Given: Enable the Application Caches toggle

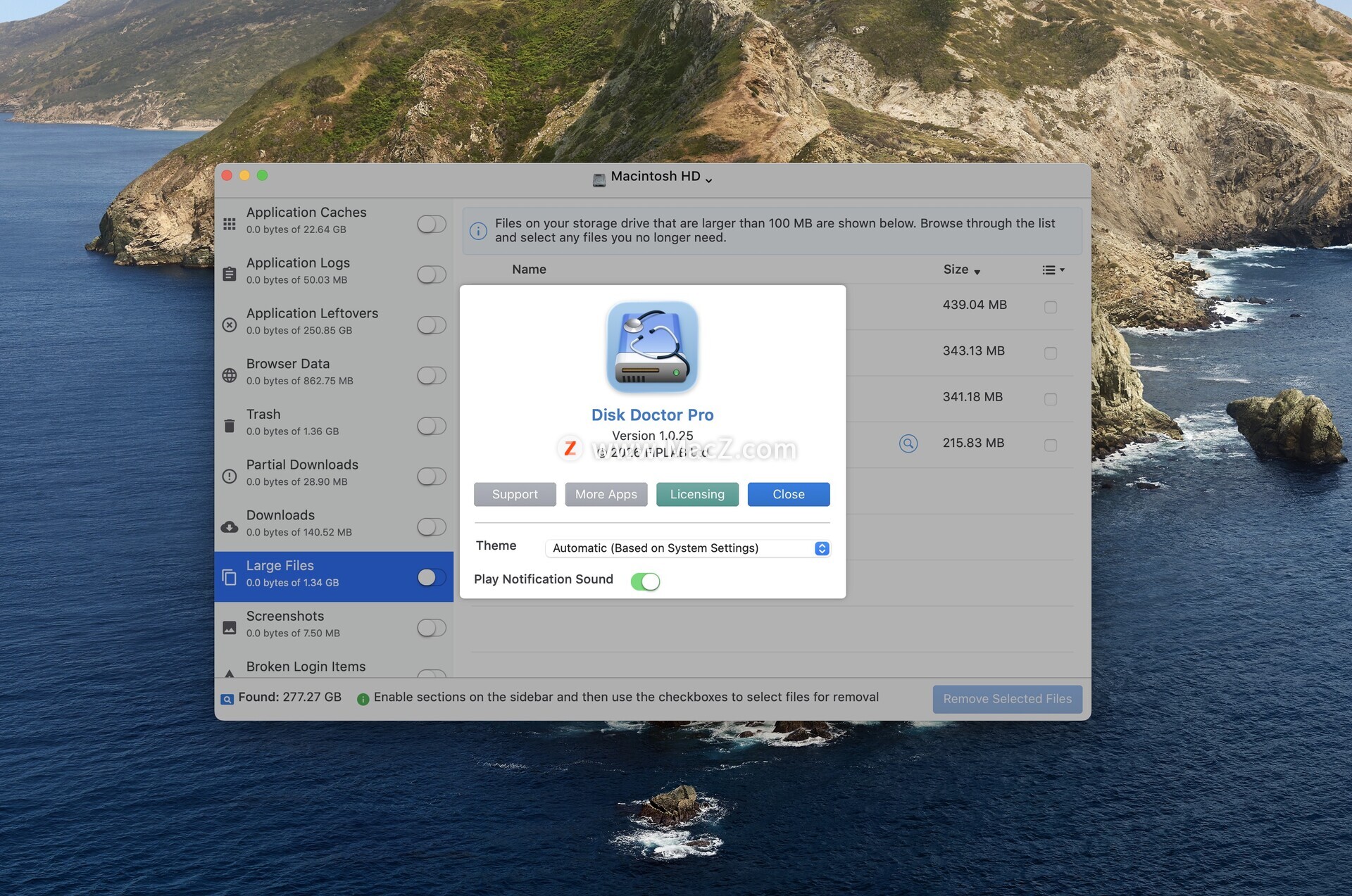Looking at the screenshot, I should pyautogui.click(x=431, y=224).
